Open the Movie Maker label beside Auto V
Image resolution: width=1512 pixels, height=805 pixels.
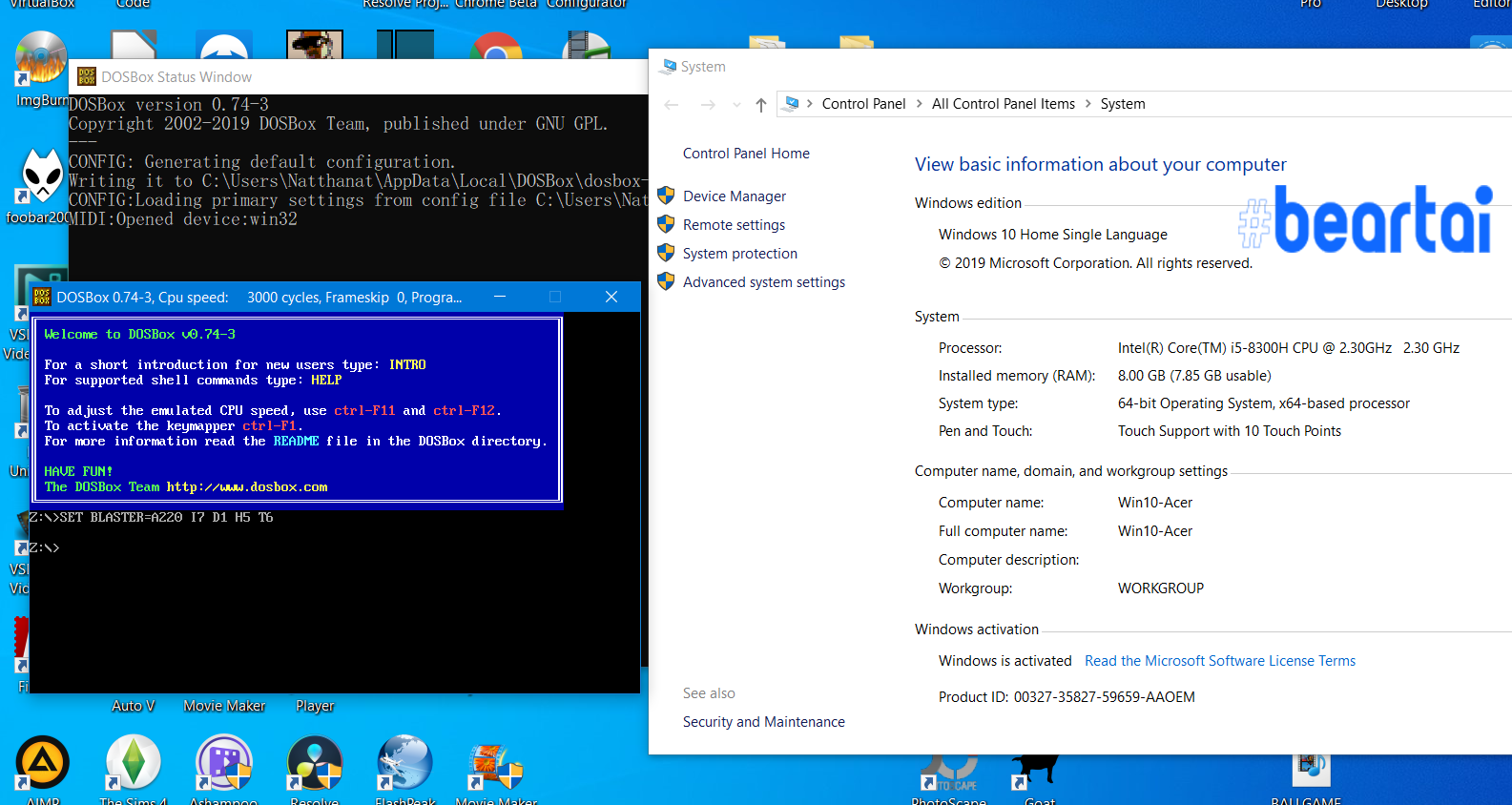(x=224, y=706)
